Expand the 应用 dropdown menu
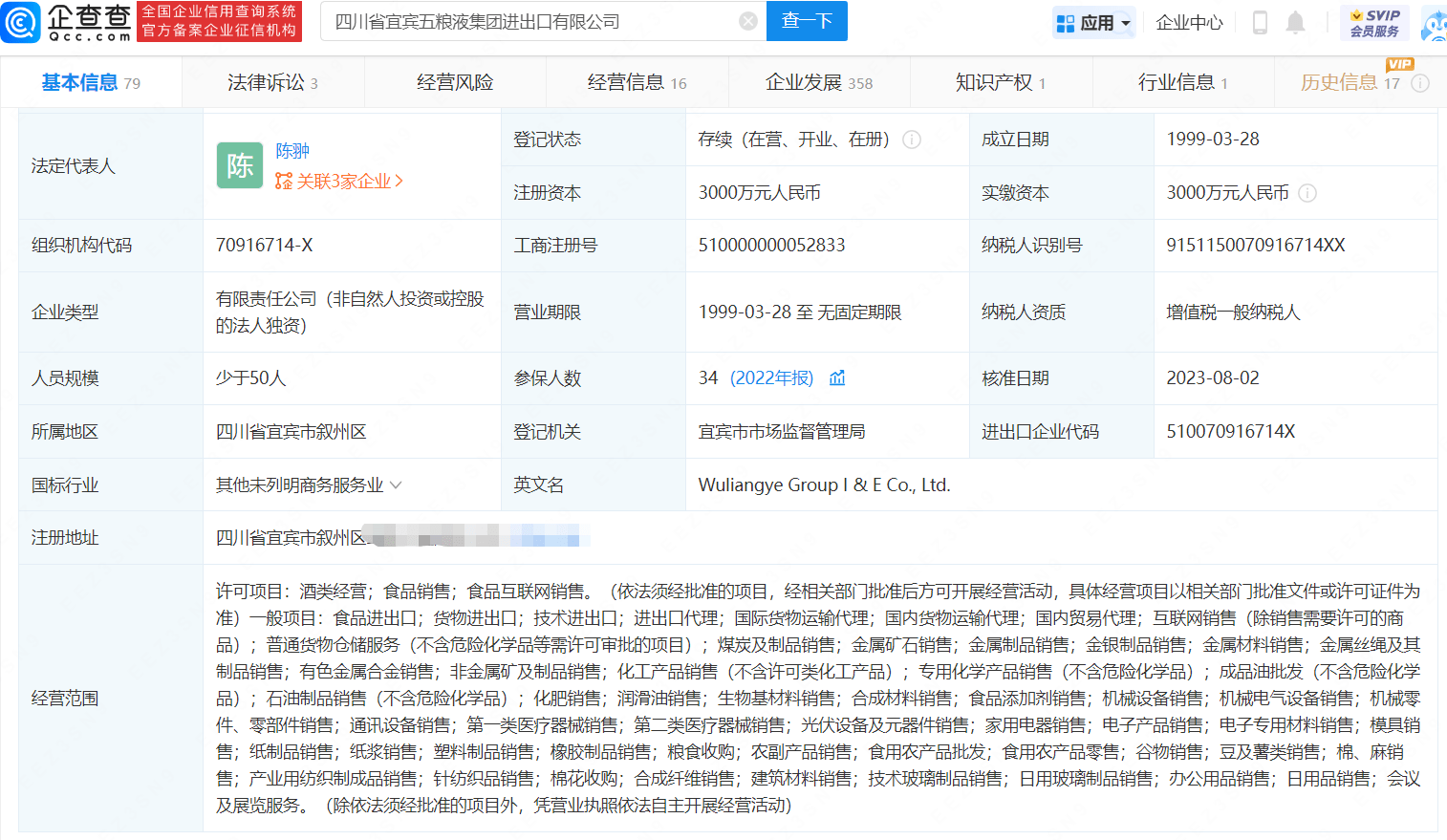Viewport: 1447px width, 840px height. coord(1094,22)
